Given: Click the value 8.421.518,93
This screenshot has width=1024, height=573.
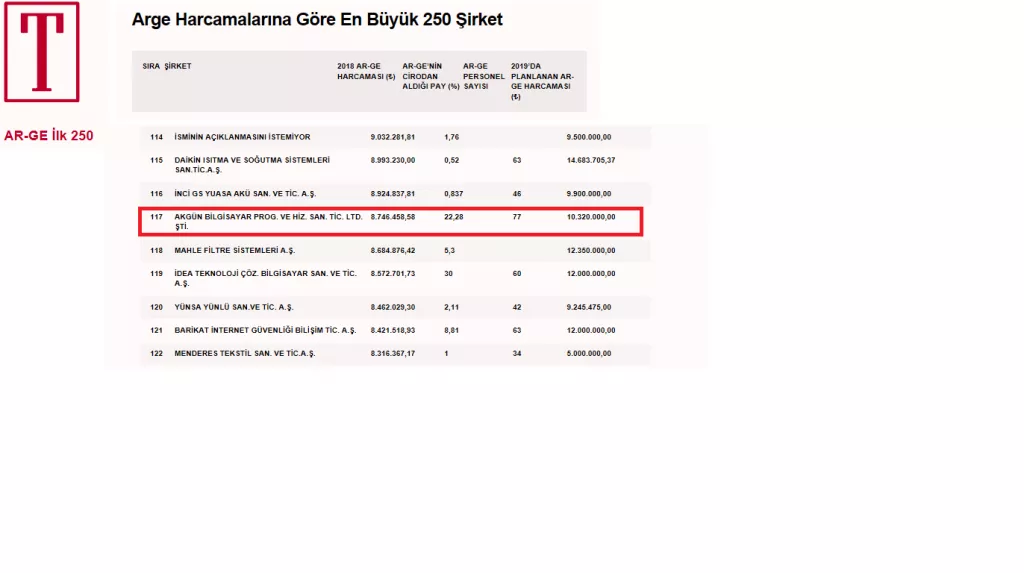Looking at the screenshot, I should point(392,331).
